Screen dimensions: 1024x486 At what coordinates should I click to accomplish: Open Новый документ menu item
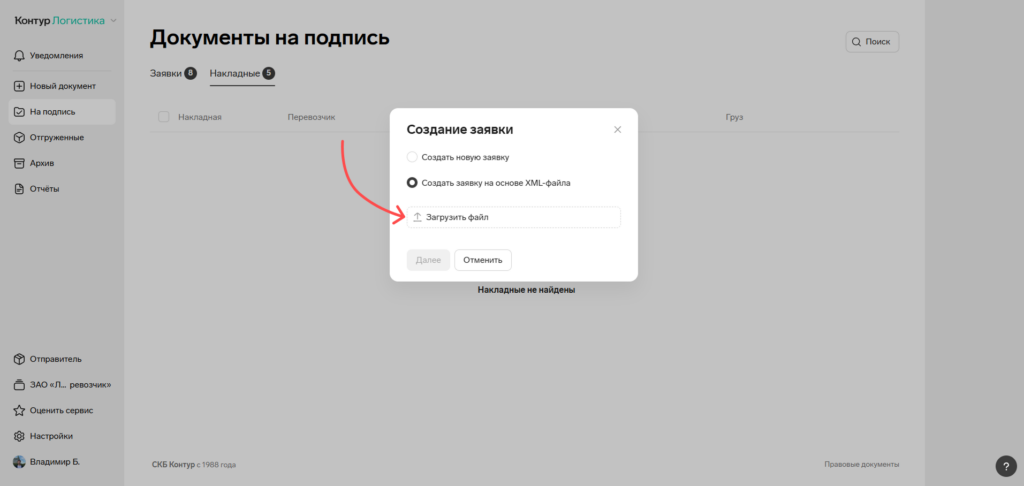tap(62, 86)
